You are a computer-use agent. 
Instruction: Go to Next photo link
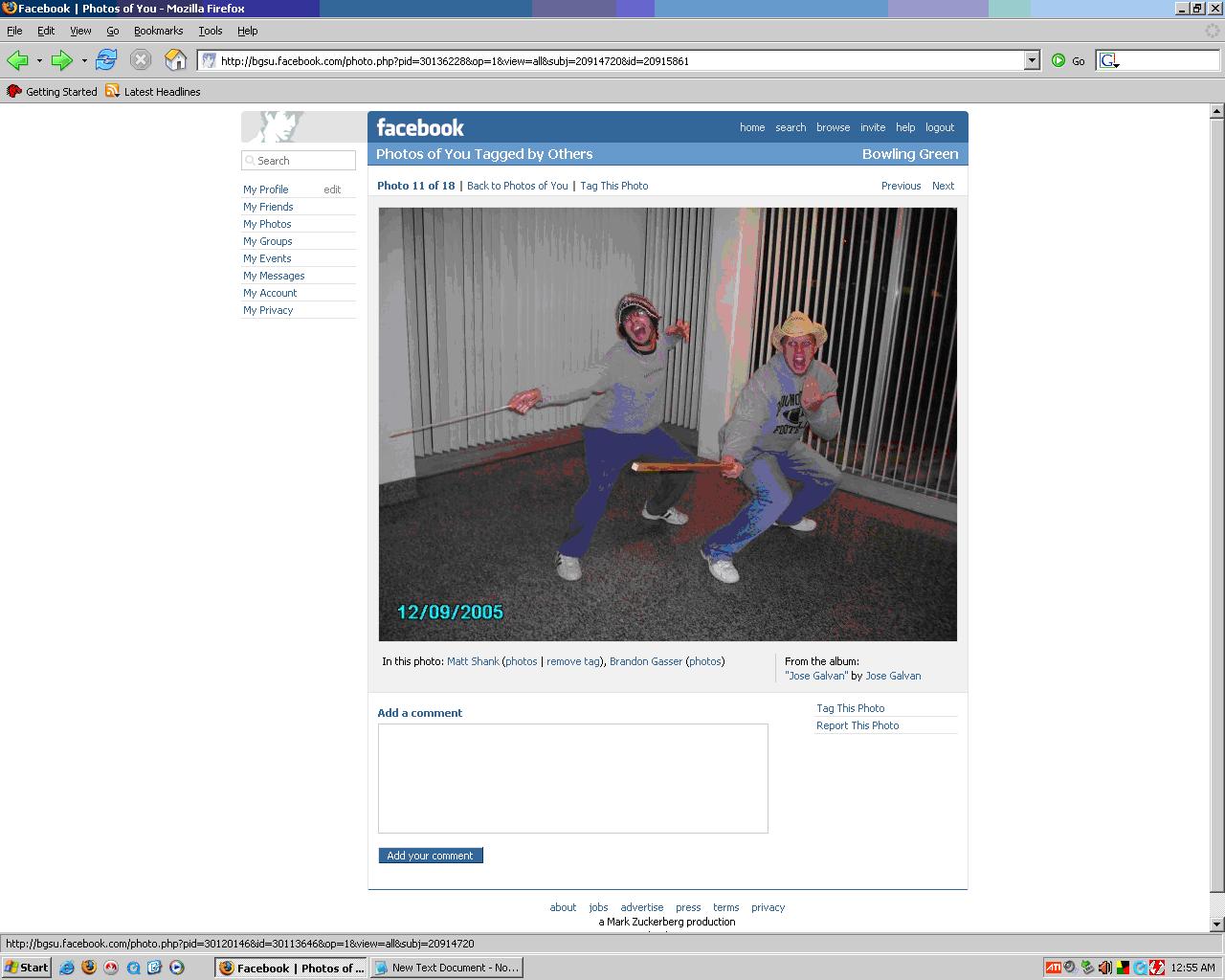(943, 186)
